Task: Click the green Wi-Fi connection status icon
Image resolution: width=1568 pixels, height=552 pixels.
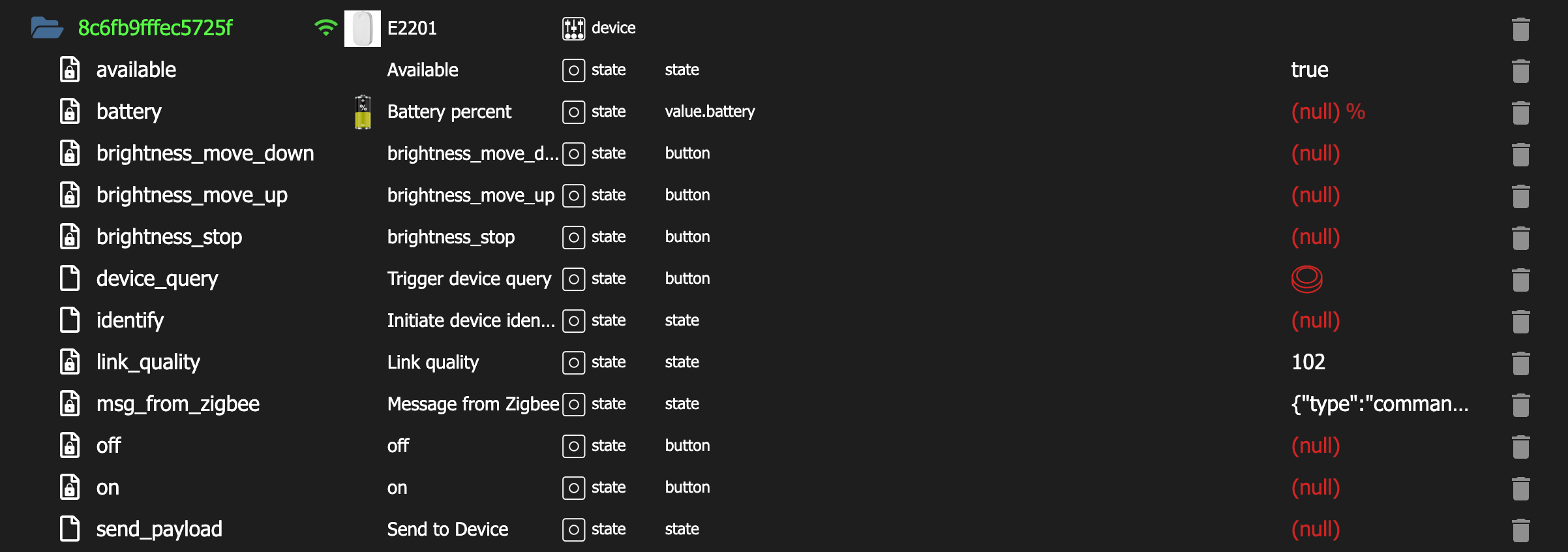Action: click(x=325, y=28)
